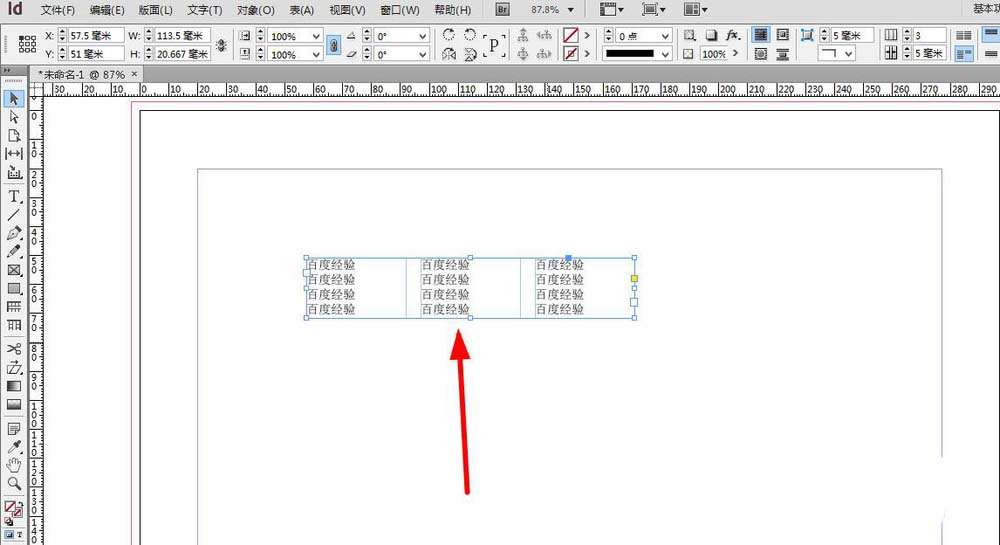Viewport: 1000px width, 545px height.
Task: Open the View Options dropdown
Action: tap(612, 10)
